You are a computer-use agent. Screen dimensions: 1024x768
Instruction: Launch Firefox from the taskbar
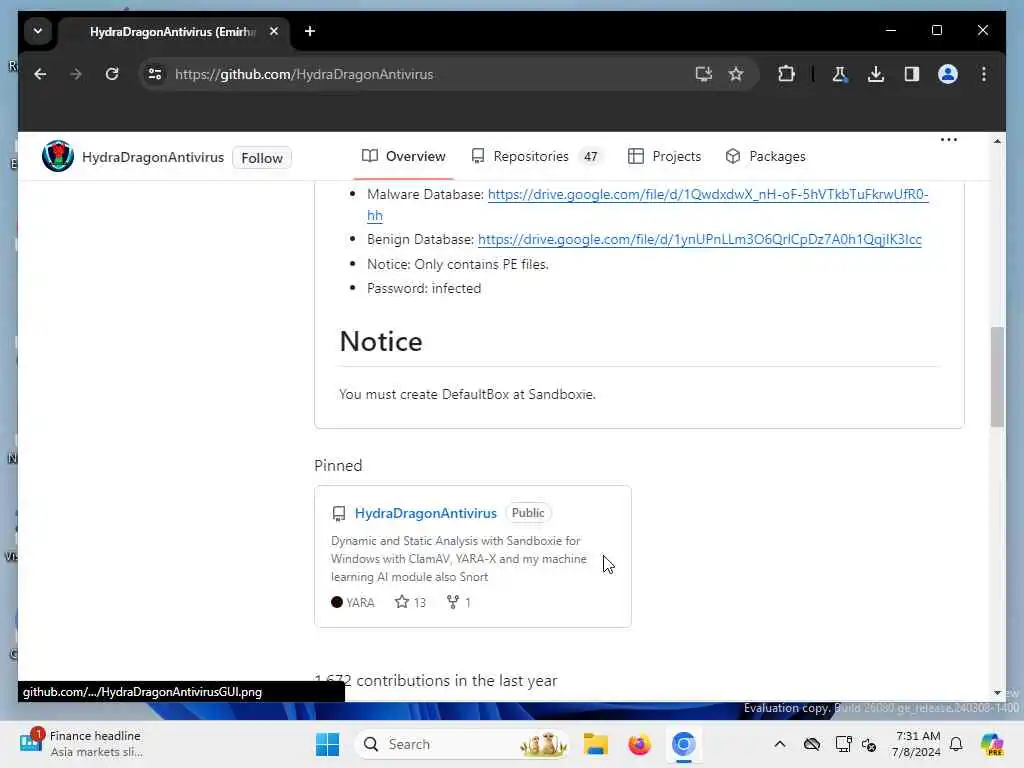639,744
